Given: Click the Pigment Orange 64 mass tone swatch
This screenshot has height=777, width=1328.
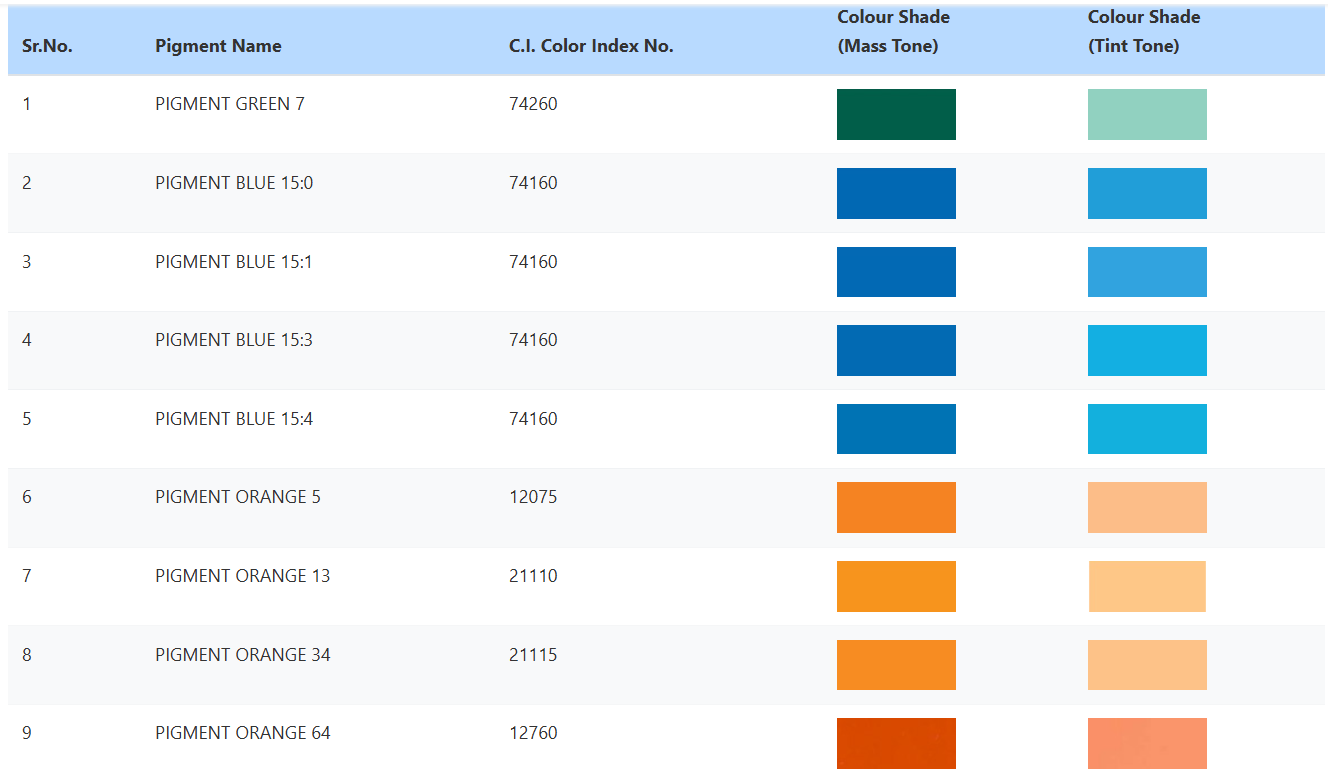Looking at the screenshot, I should point(896,743).
